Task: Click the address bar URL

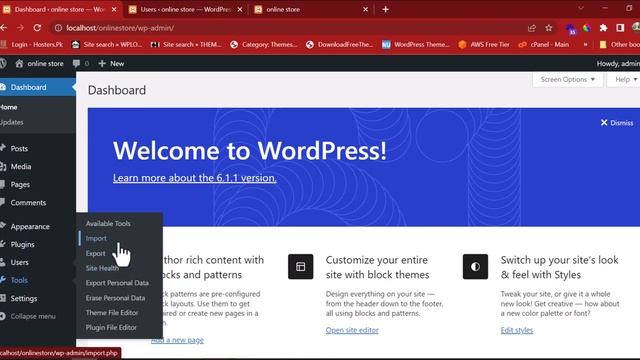Action: coord(120,28)
